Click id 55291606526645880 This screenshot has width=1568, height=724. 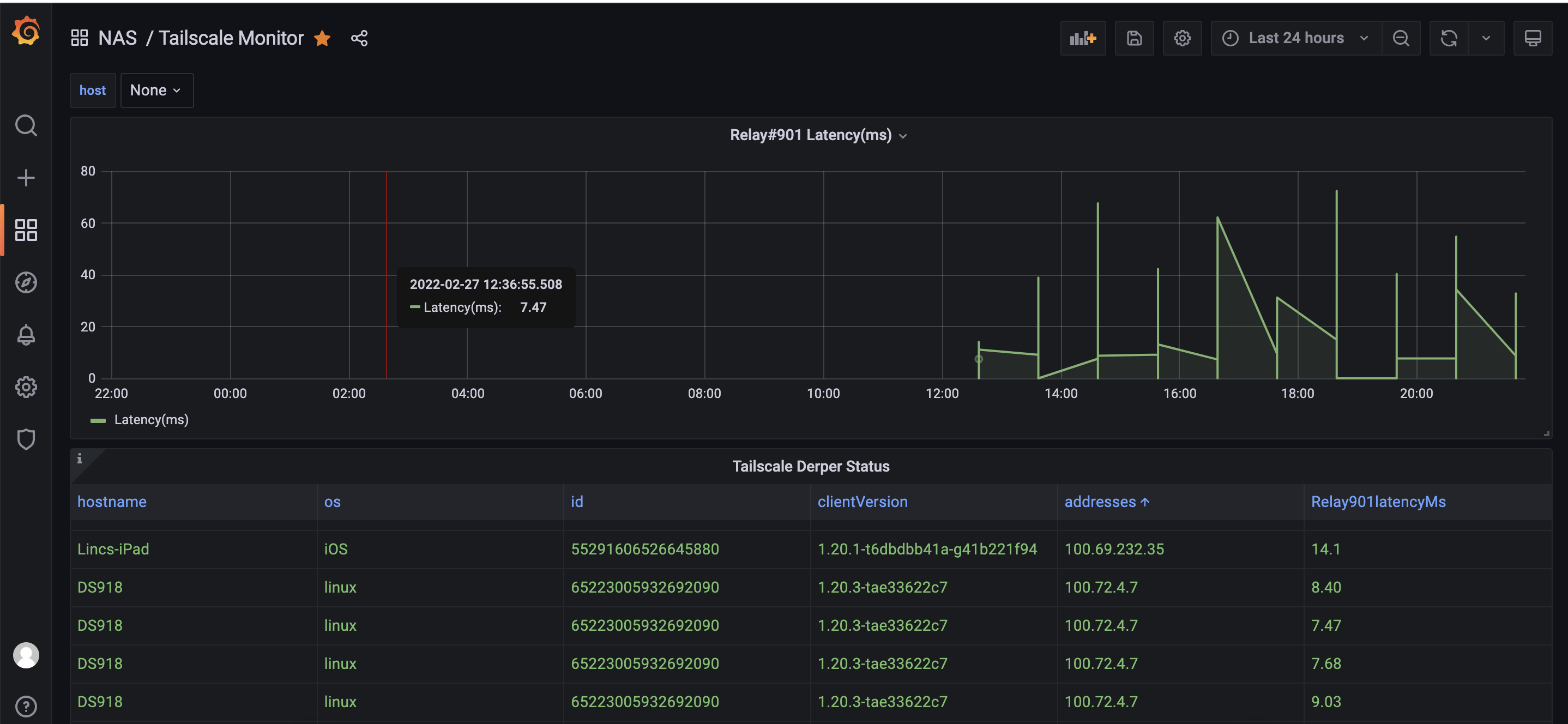[x=644, y=548]
